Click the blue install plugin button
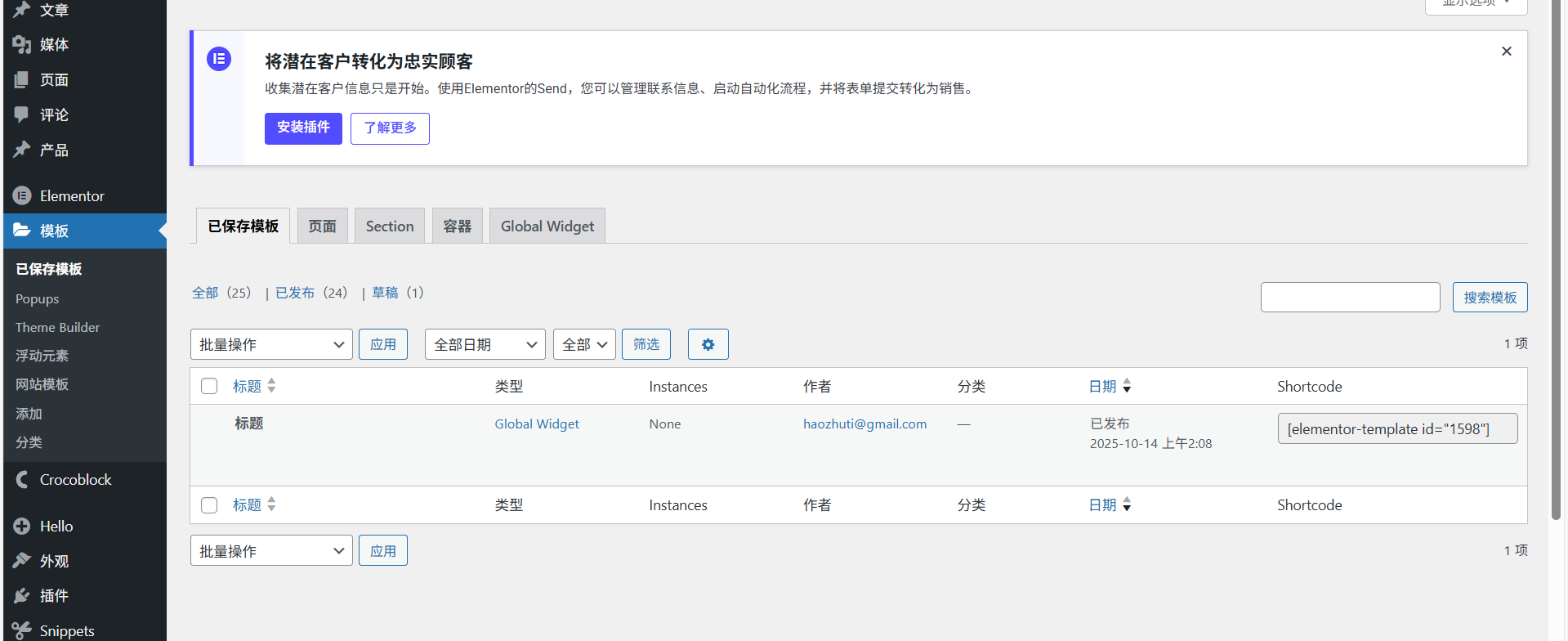Screen dimensions: 1568x641 [x=303, y=128]
